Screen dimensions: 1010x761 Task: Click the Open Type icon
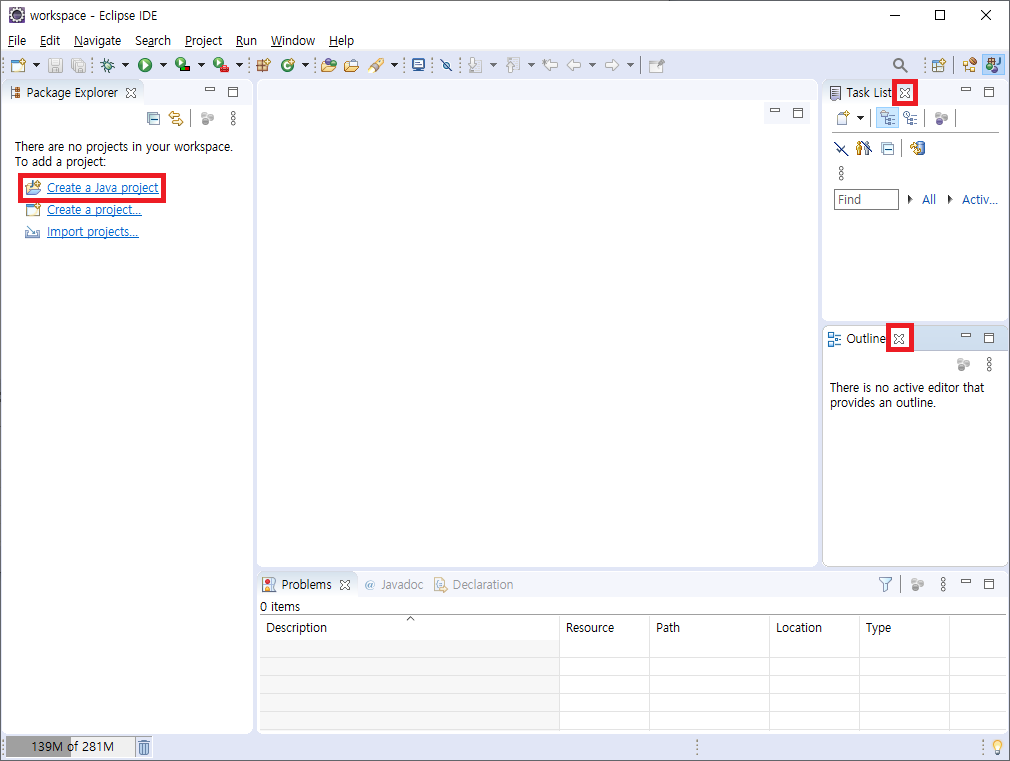tap(329, 65)
